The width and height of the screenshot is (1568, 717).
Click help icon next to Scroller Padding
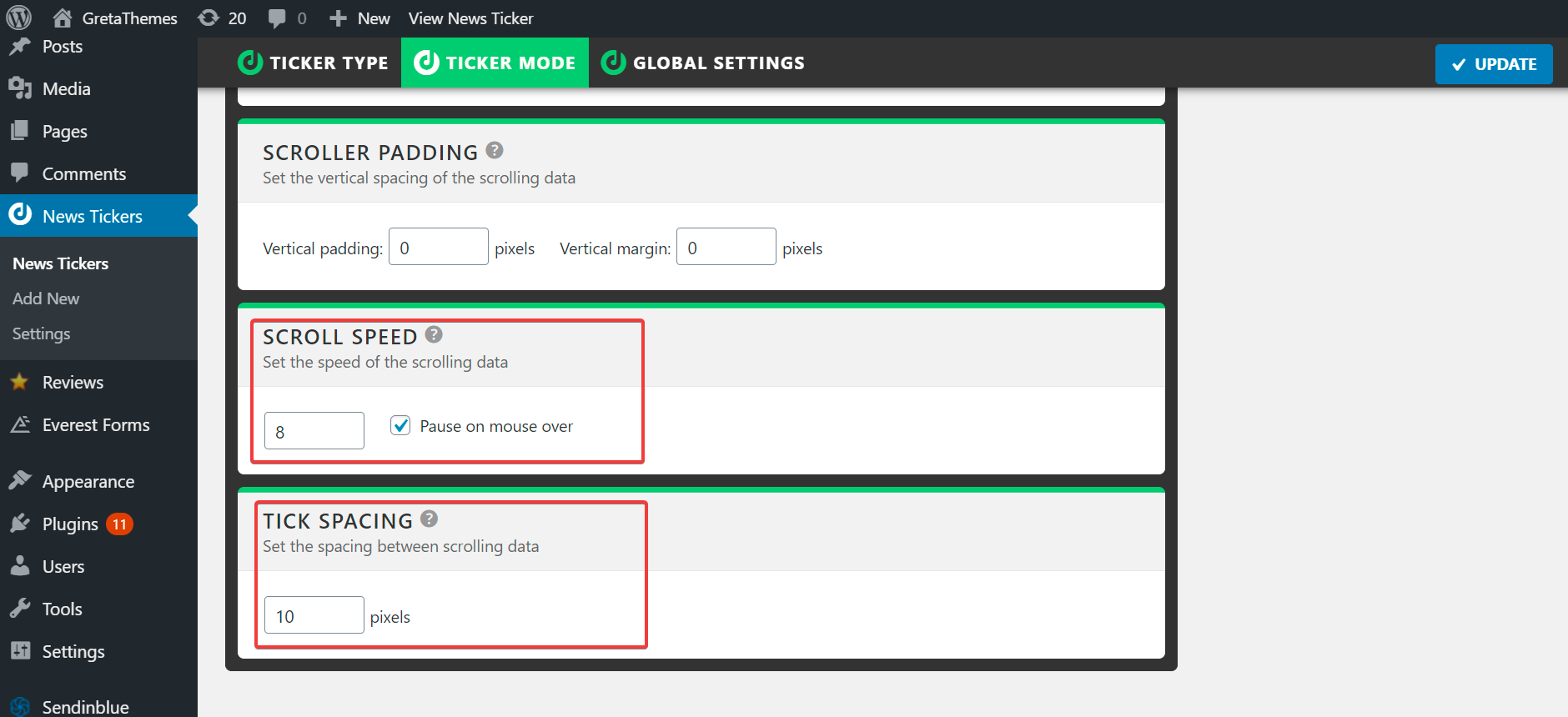click(x=495, y=150)
